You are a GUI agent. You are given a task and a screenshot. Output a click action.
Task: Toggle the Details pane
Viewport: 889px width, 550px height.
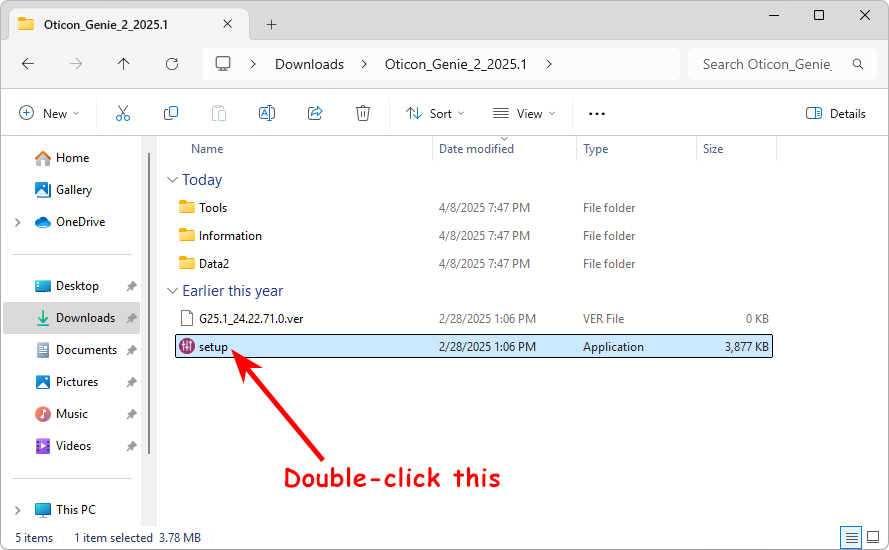point(836,114)
